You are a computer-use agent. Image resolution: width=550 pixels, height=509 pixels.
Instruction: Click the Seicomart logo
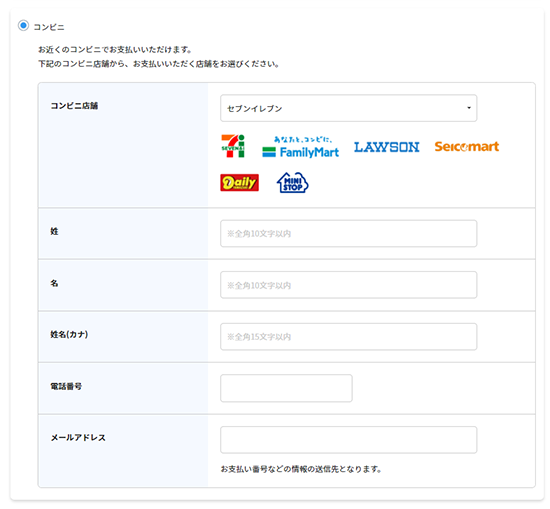pos(467,146)
